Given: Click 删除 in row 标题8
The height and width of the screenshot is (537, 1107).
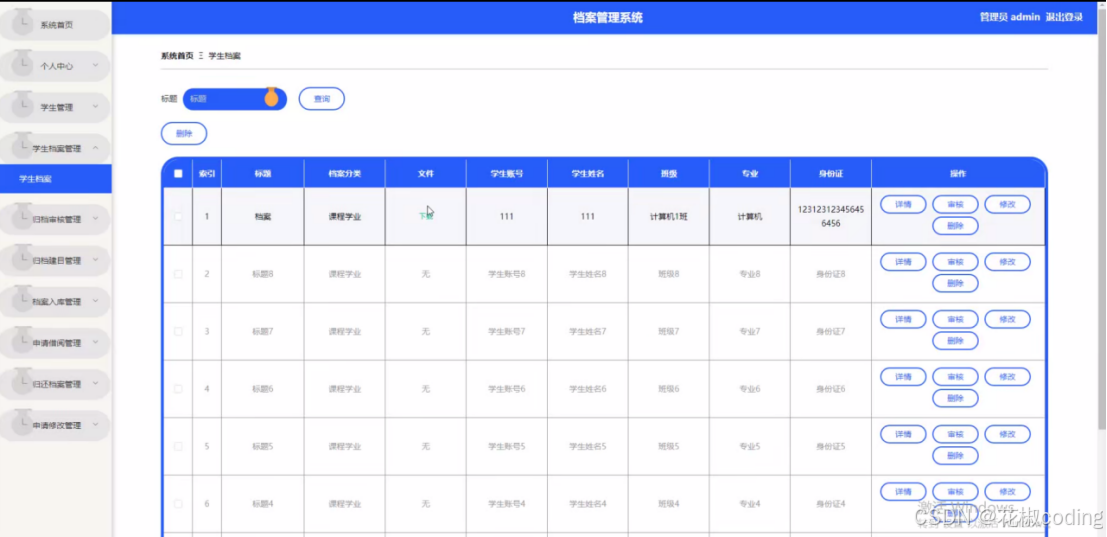Looking at the screenshot, I should (955, 283).
